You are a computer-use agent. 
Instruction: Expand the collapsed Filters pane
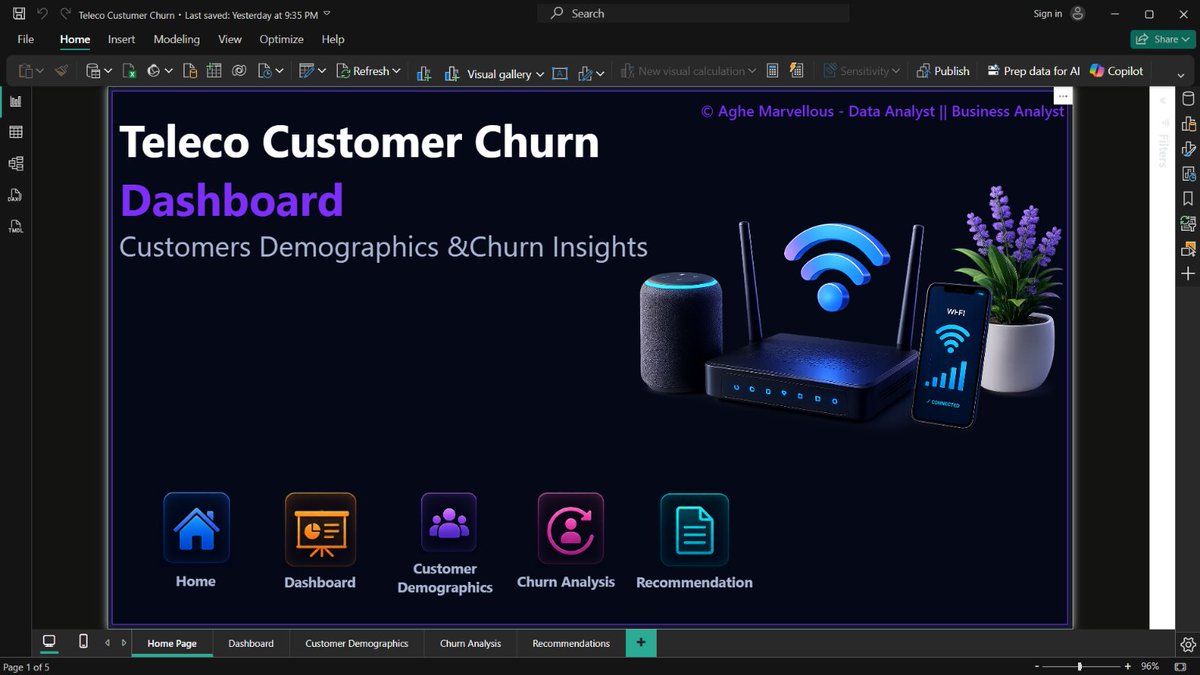pos(1162,100)
